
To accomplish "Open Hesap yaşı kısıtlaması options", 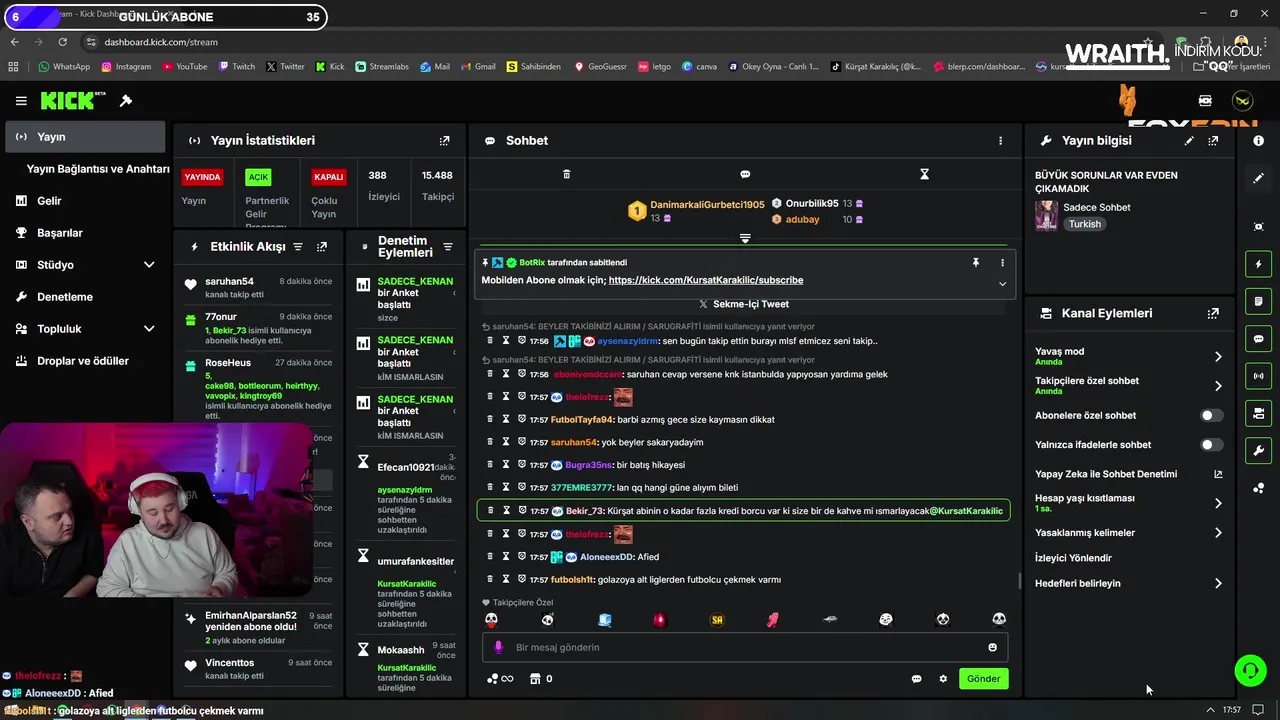I will (1217, 503).
